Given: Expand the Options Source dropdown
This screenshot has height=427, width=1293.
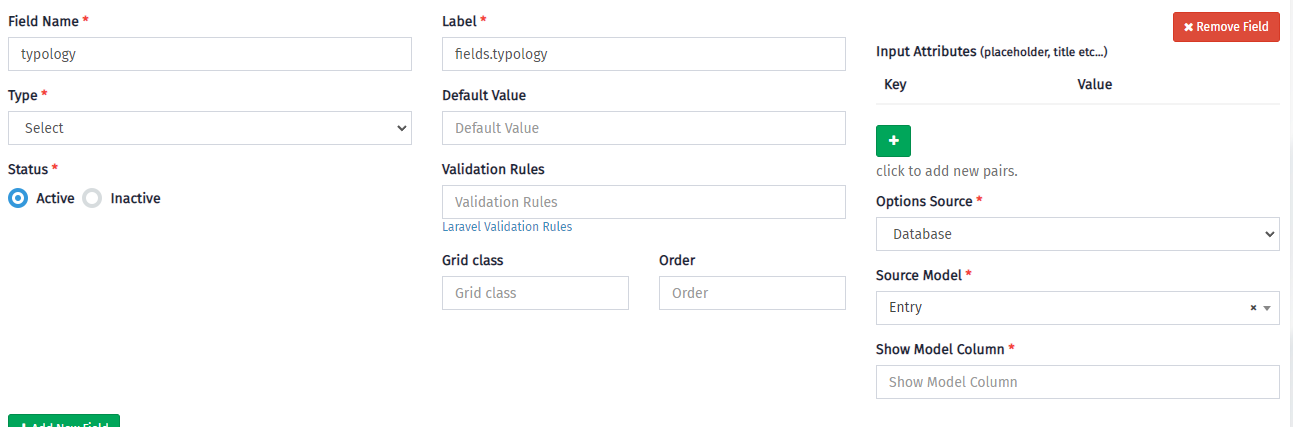Looking at the screenshot, I should pos(1077,234).
